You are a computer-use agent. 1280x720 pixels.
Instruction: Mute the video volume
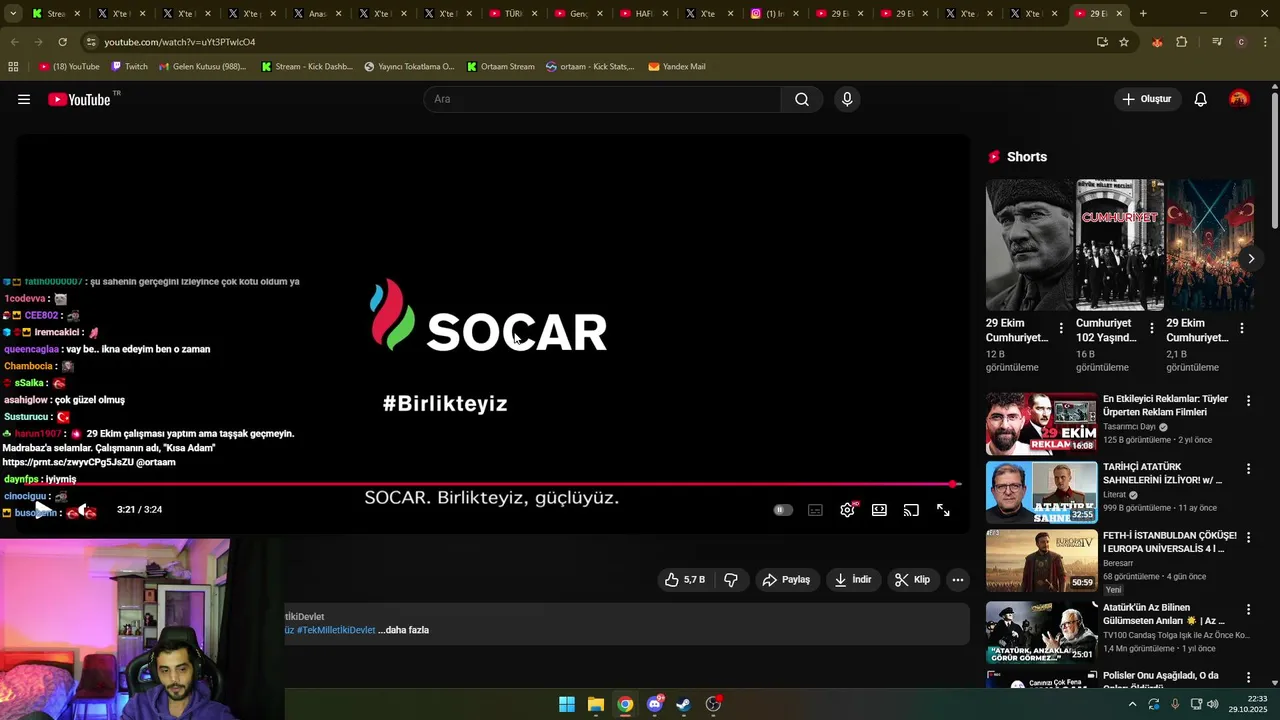[x=86, y=510]
